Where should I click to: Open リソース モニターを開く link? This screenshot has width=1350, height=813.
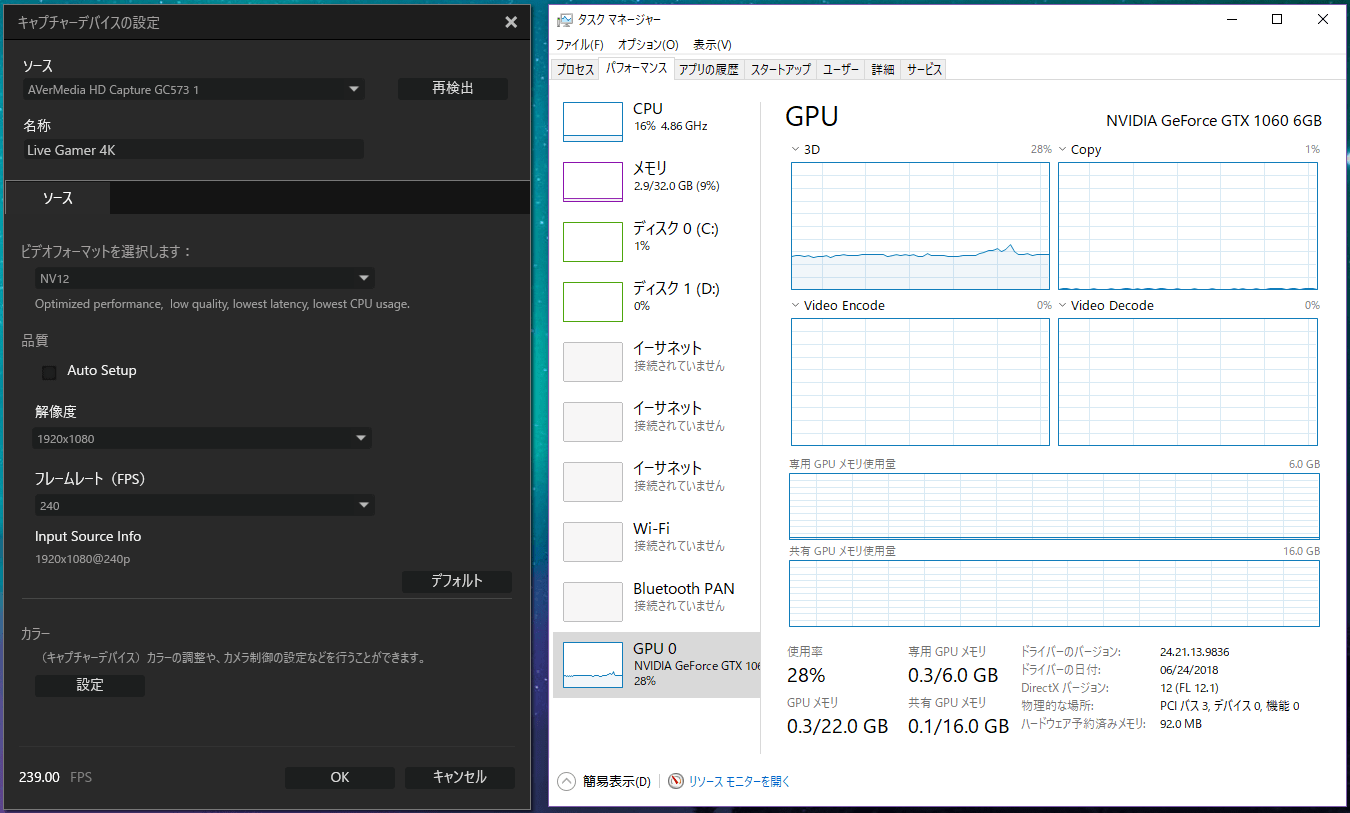(739, 782)
